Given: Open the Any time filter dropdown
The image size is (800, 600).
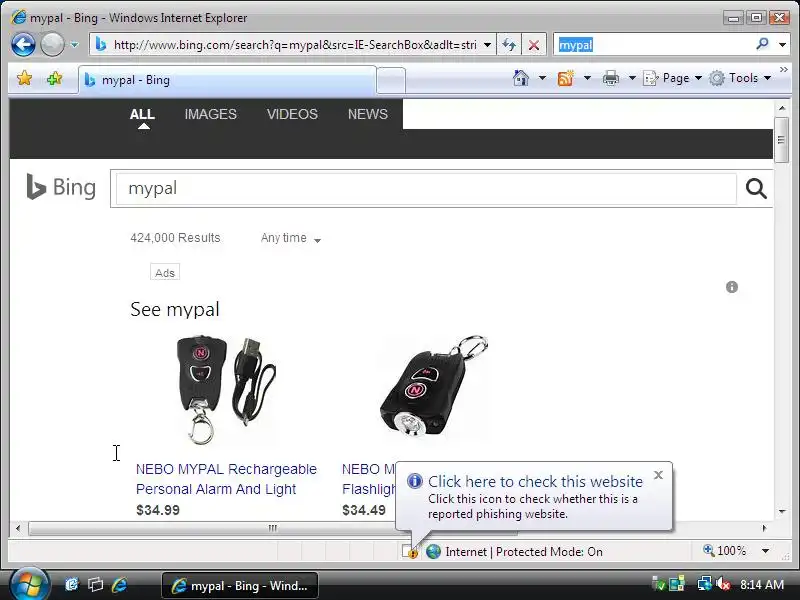Looking at the screenshot, I should pos(290,238).
